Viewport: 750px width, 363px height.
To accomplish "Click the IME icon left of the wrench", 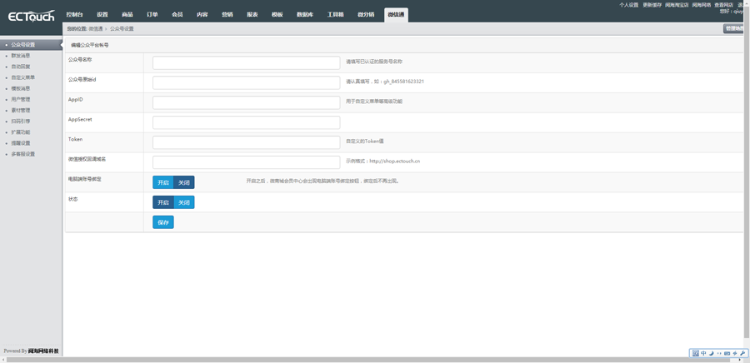I will pyautogui.click(x=735, y=353).
